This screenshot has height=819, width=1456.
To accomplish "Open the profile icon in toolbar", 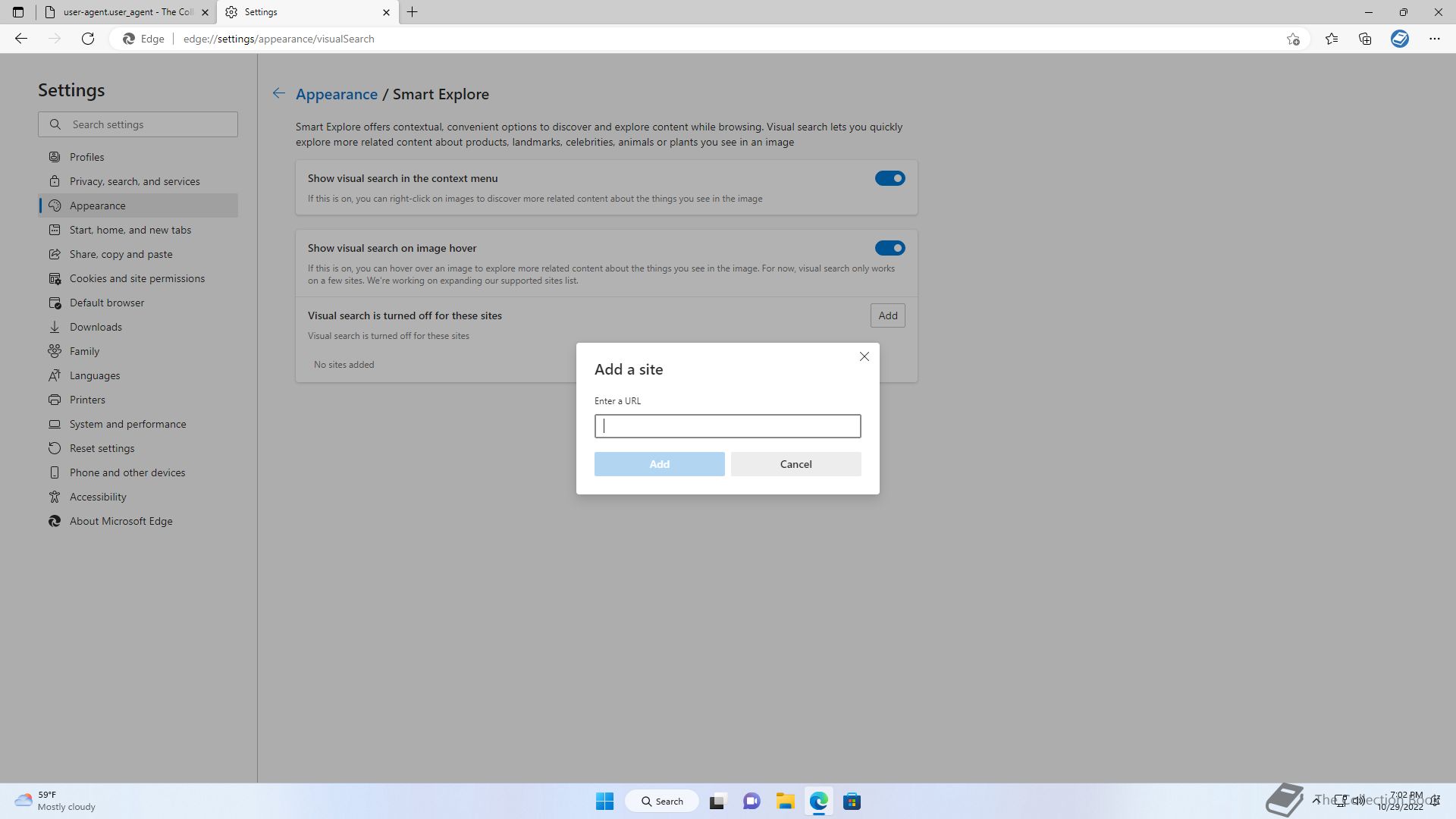I will pos(1400,39).
